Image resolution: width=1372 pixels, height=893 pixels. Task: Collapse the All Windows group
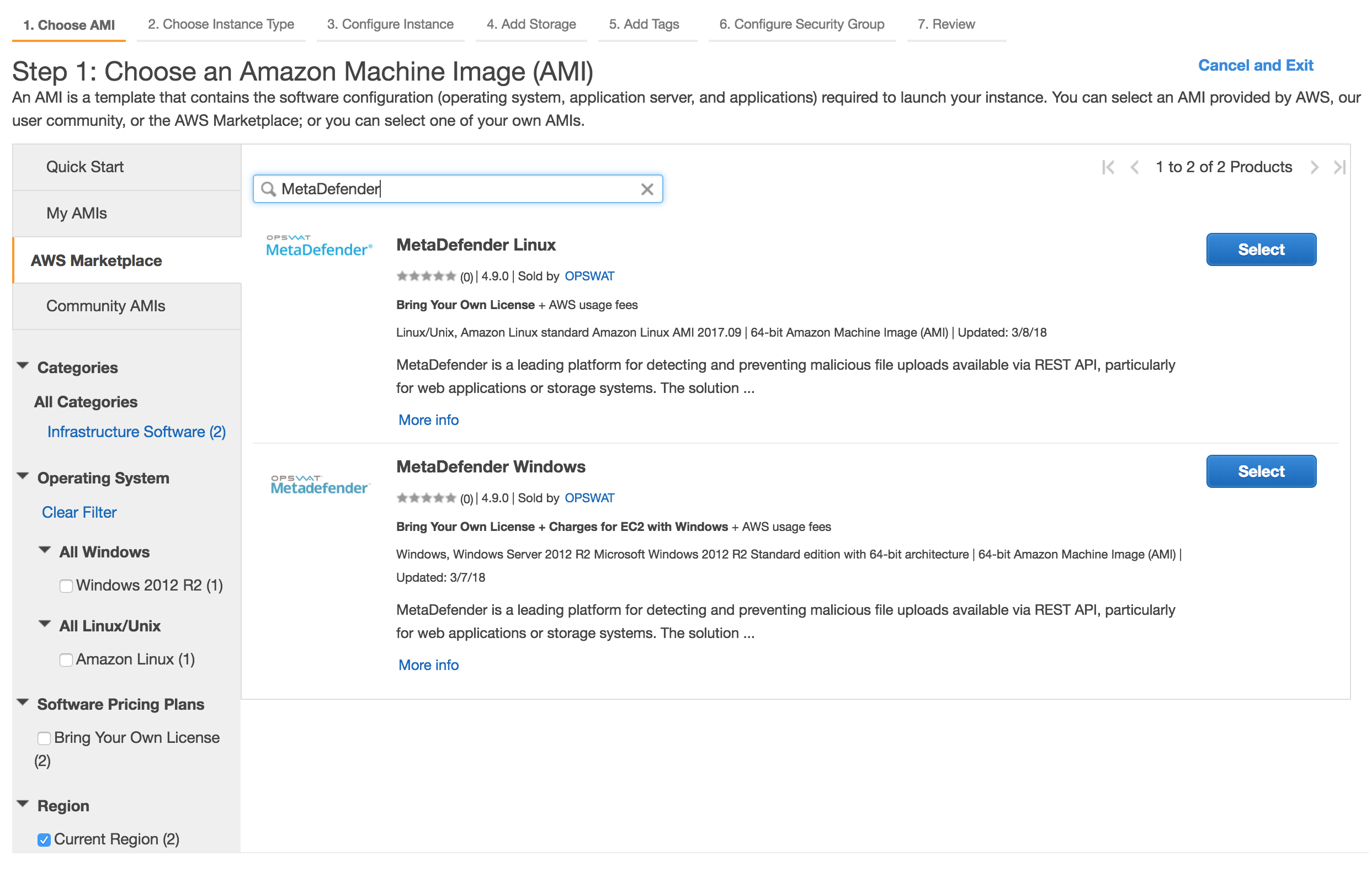(45, 551)
